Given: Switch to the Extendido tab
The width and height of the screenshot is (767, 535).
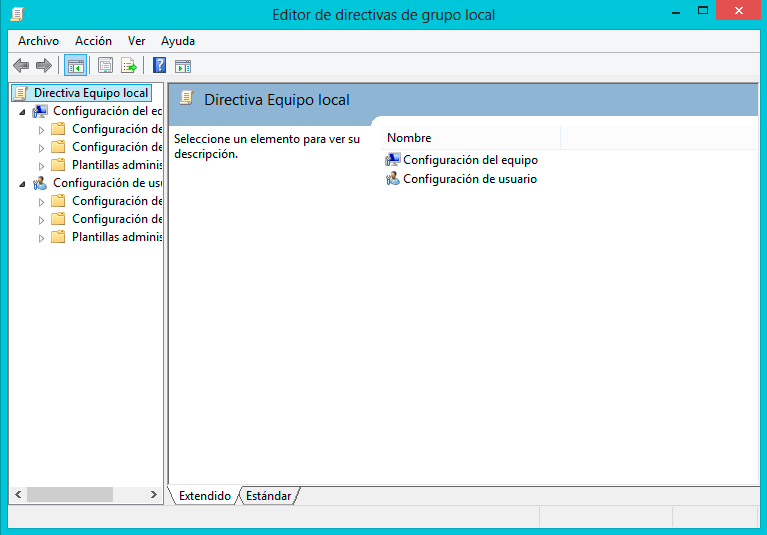Looking at the screenshot, I should [204, 496].
